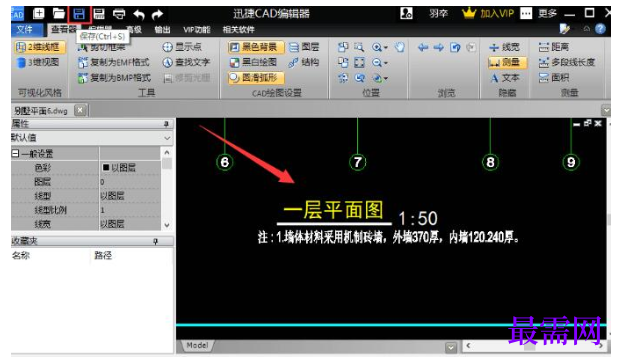Click the New file icon in title bar
This screenshot has height=362, width=620.
(38, 14)
